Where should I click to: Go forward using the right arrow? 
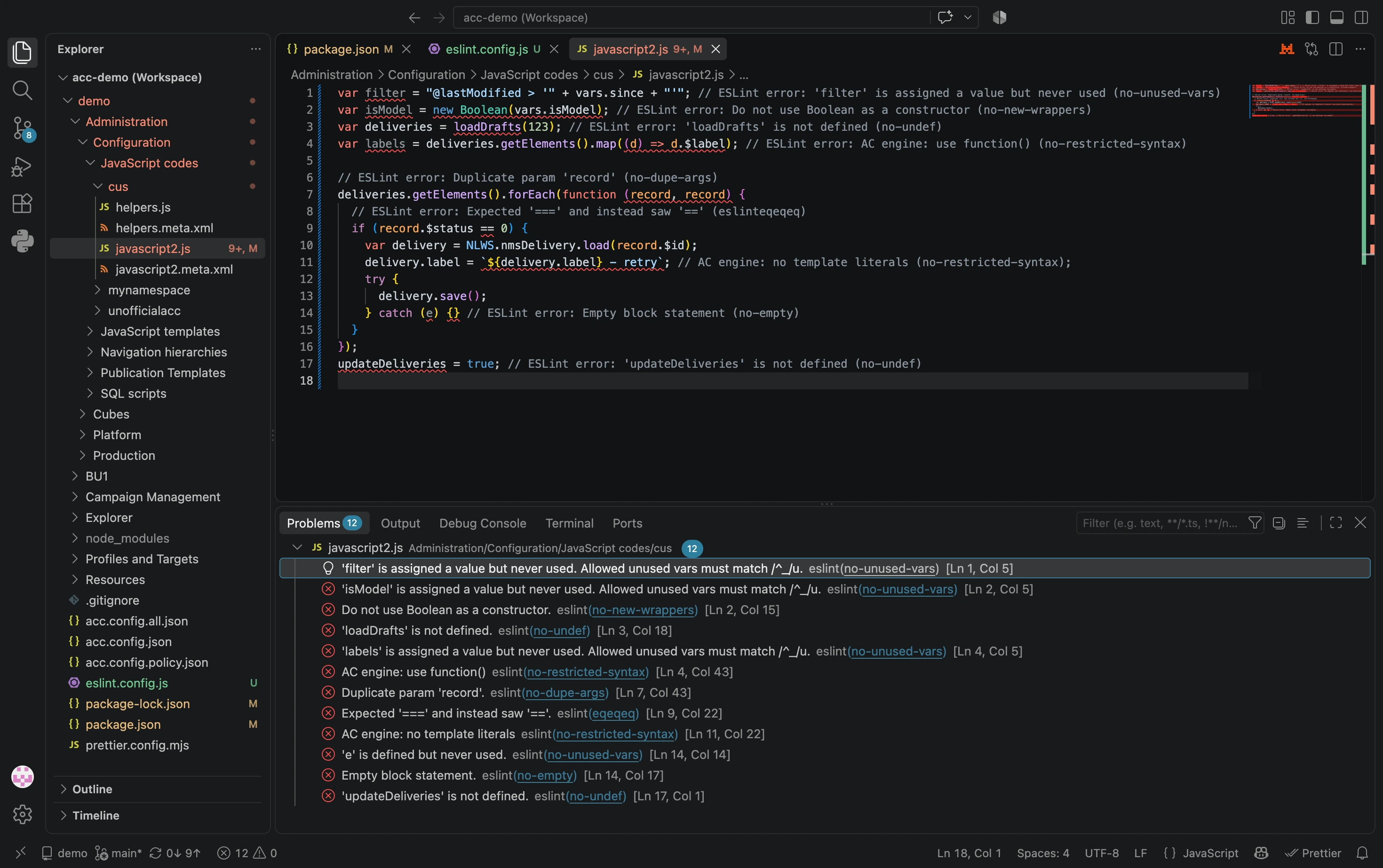tap(439, 18)
